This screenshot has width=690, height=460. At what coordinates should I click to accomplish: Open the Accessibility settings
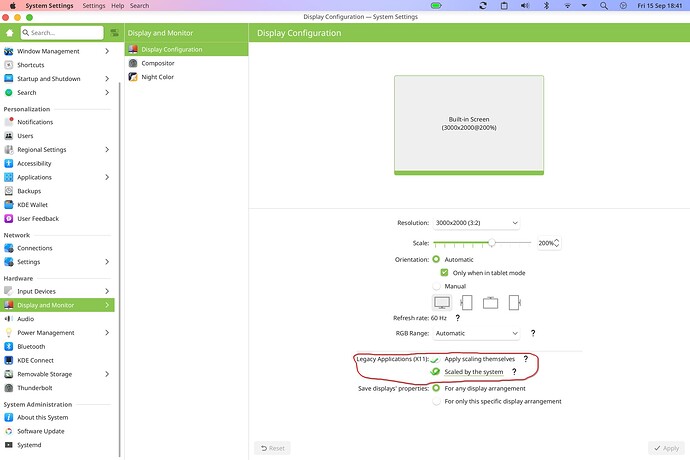pyautogui.click(x=57, y=163)
